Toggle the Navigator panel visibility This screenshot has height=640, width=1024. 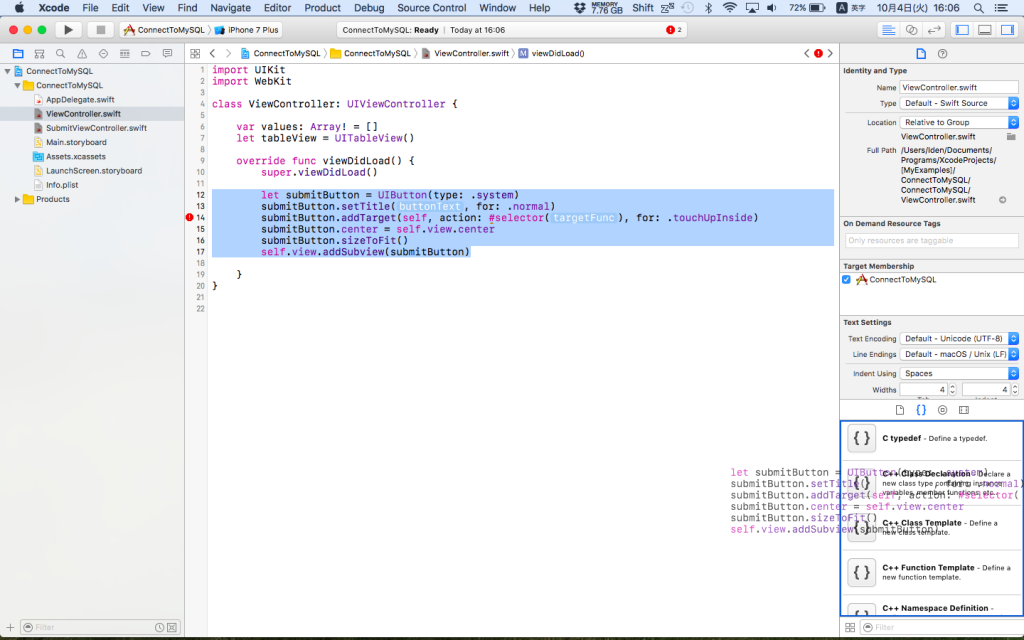coord(962,30)
